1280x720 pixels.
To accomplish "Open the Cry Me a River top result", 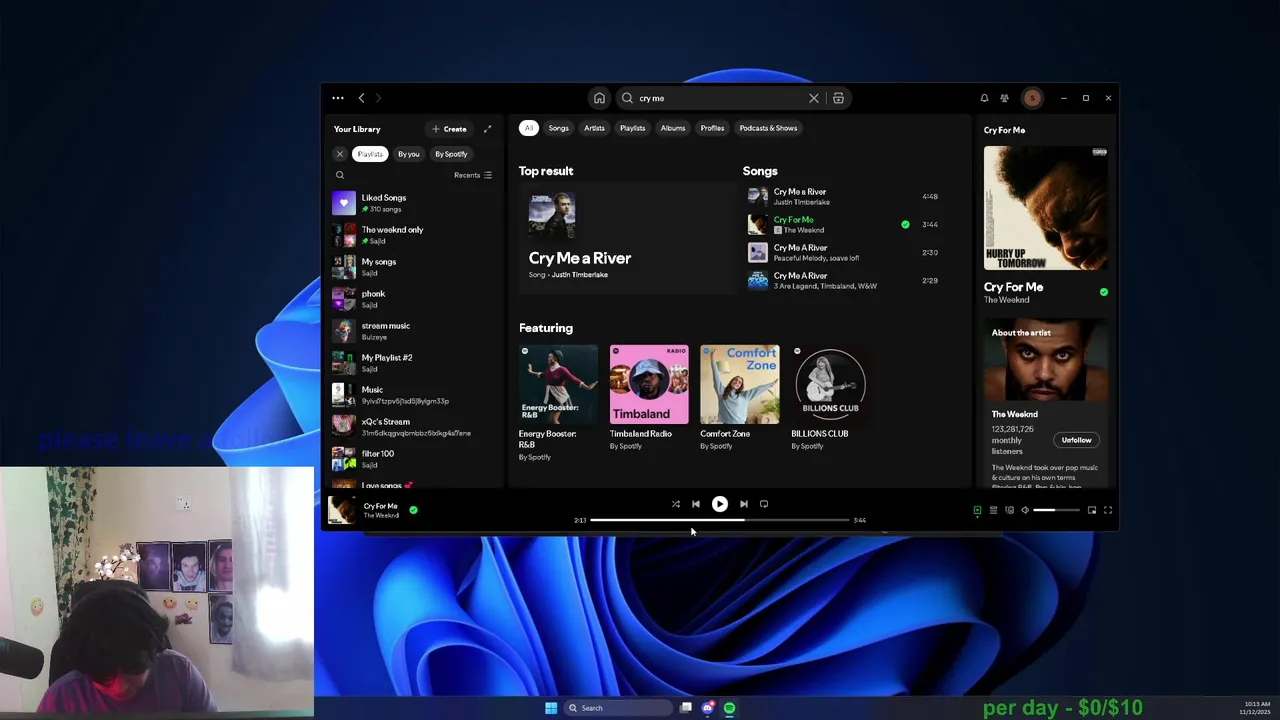I will coord(626,239).
